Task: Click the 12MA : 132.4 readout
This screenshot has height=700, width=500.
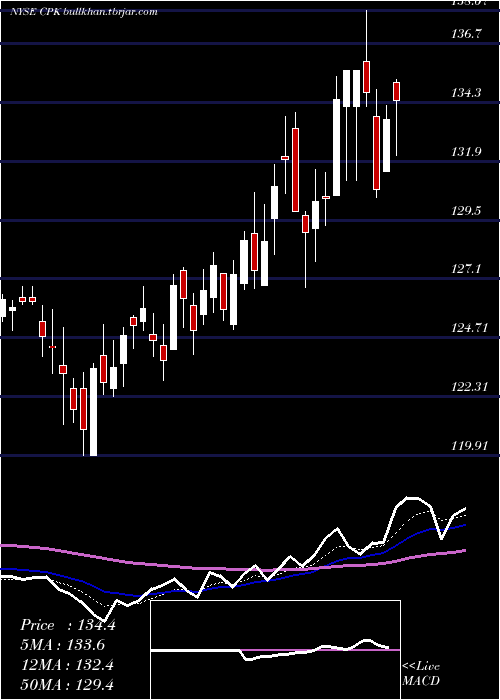Action: [67, 665]
